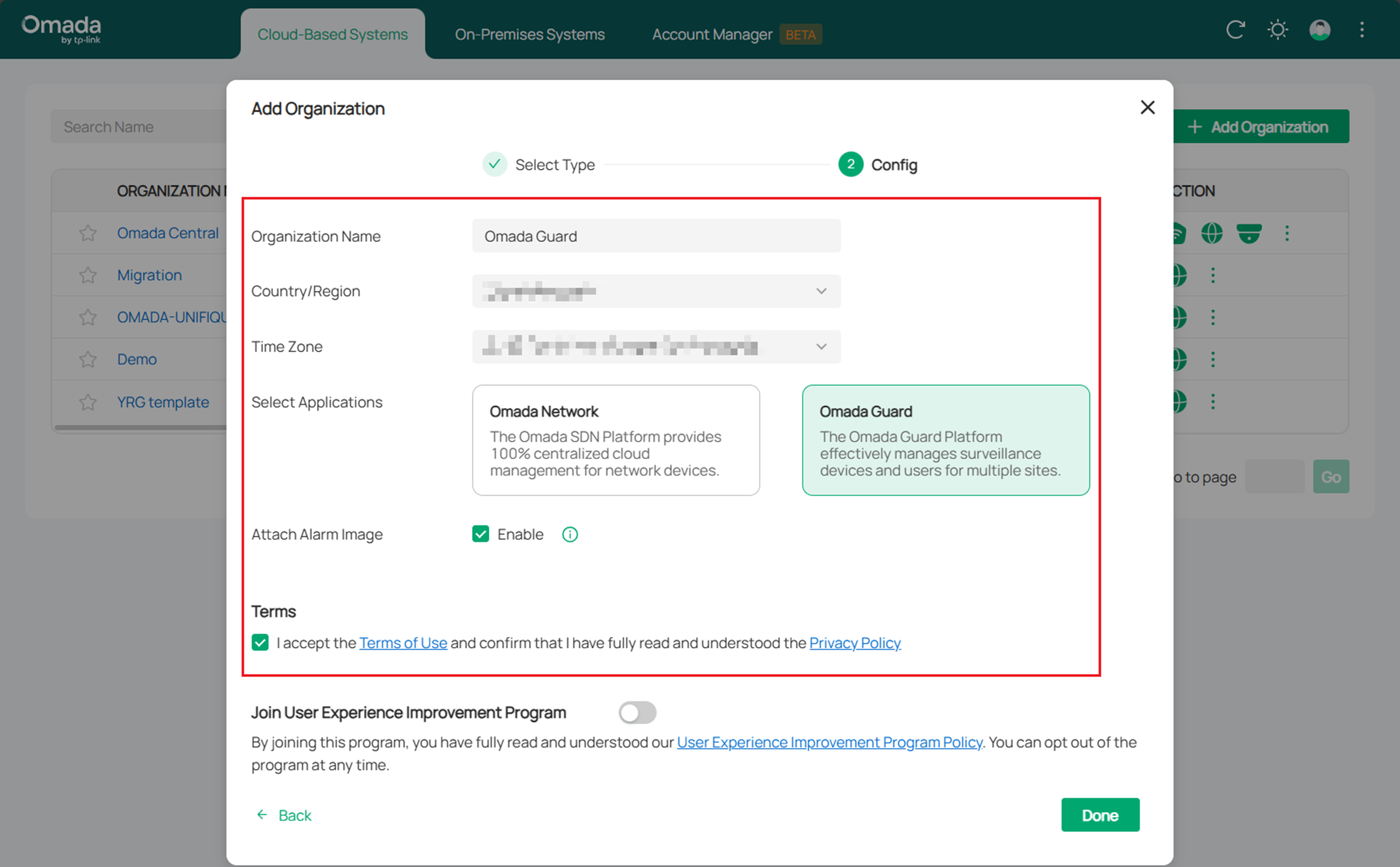Click the Config step number 2 circle
Screen dimensions: 1400x867
850,164
